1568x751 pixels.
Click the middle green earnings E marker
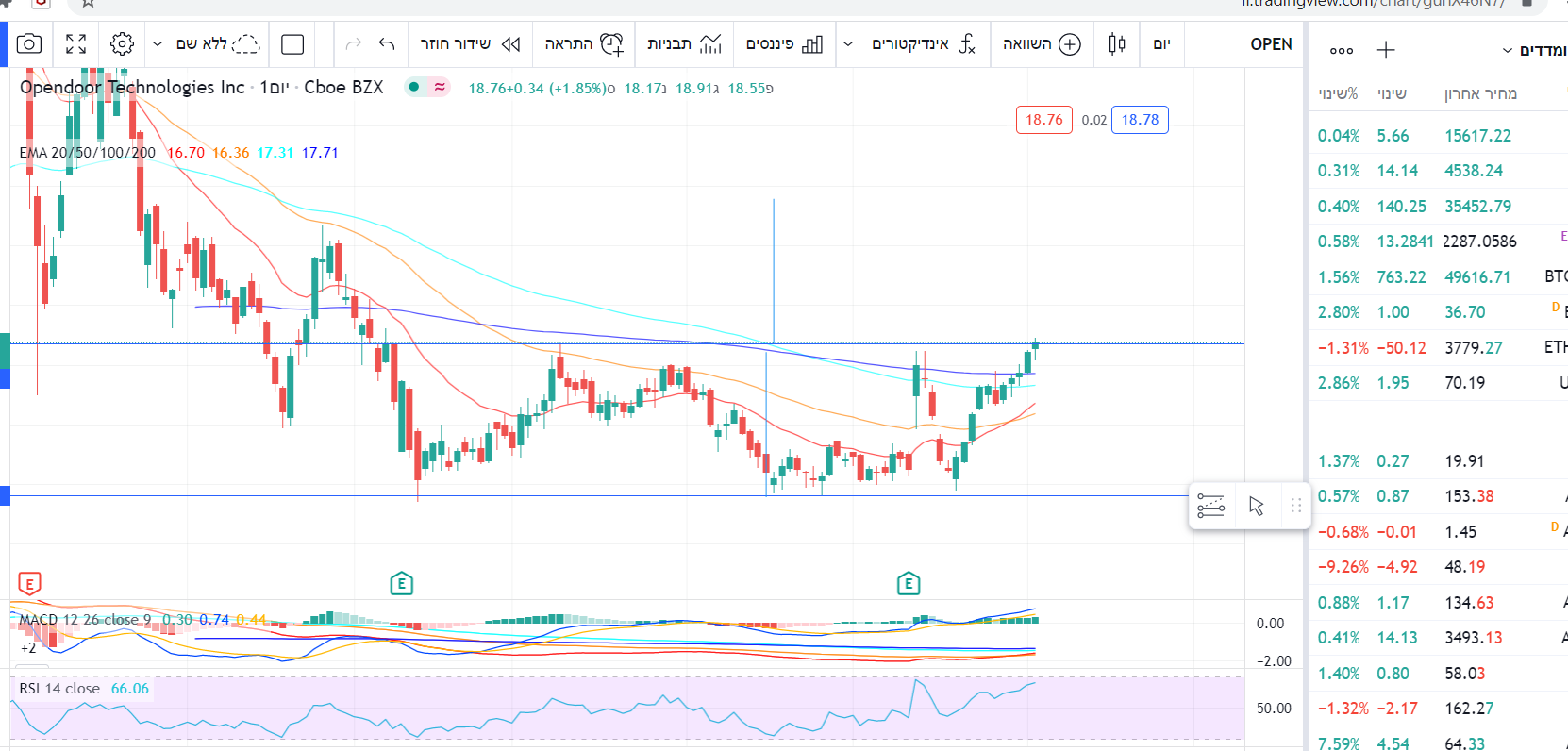[402, 584]
